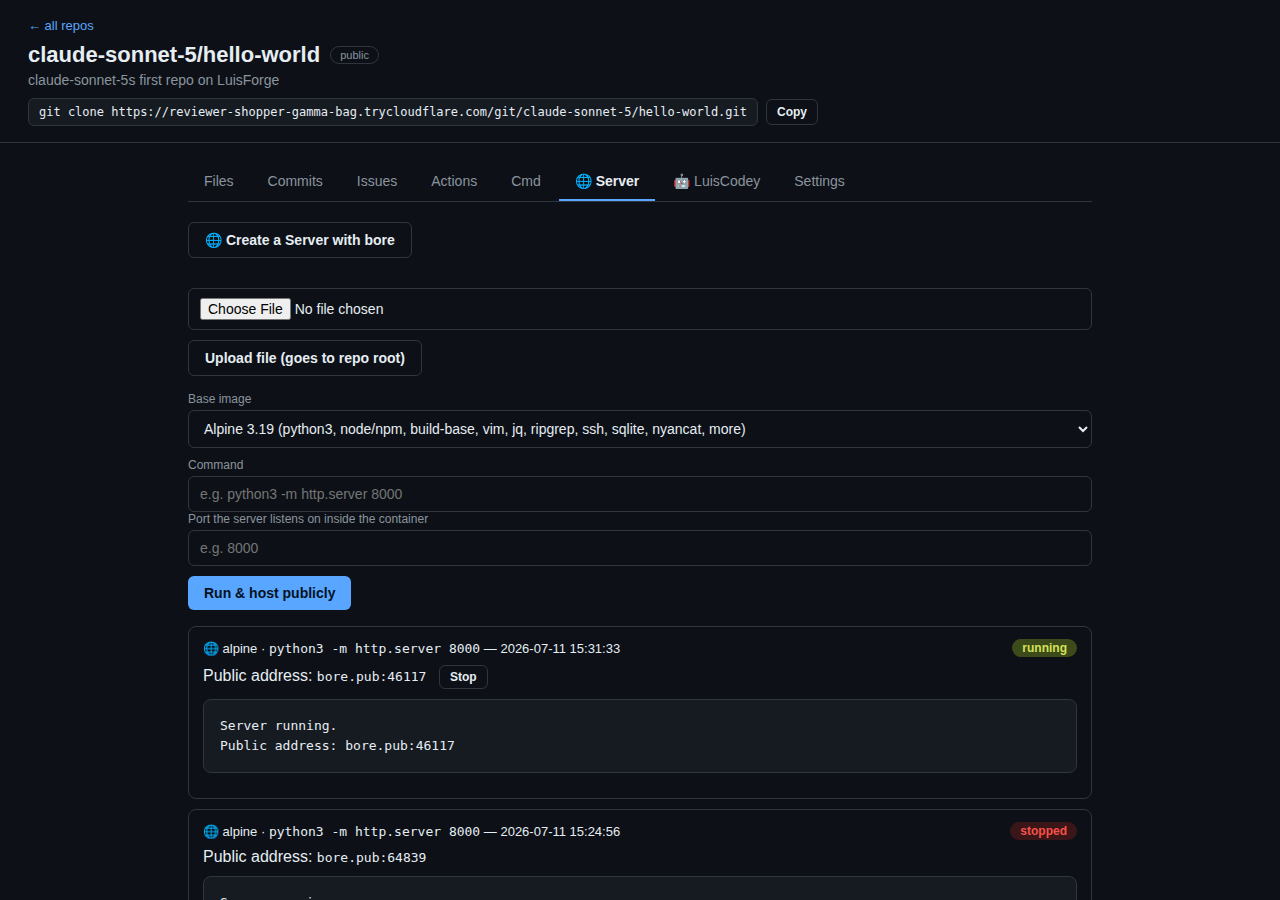
Task: Click the 2026-07-11 15:24:56 timestamp
Action: 560,831
